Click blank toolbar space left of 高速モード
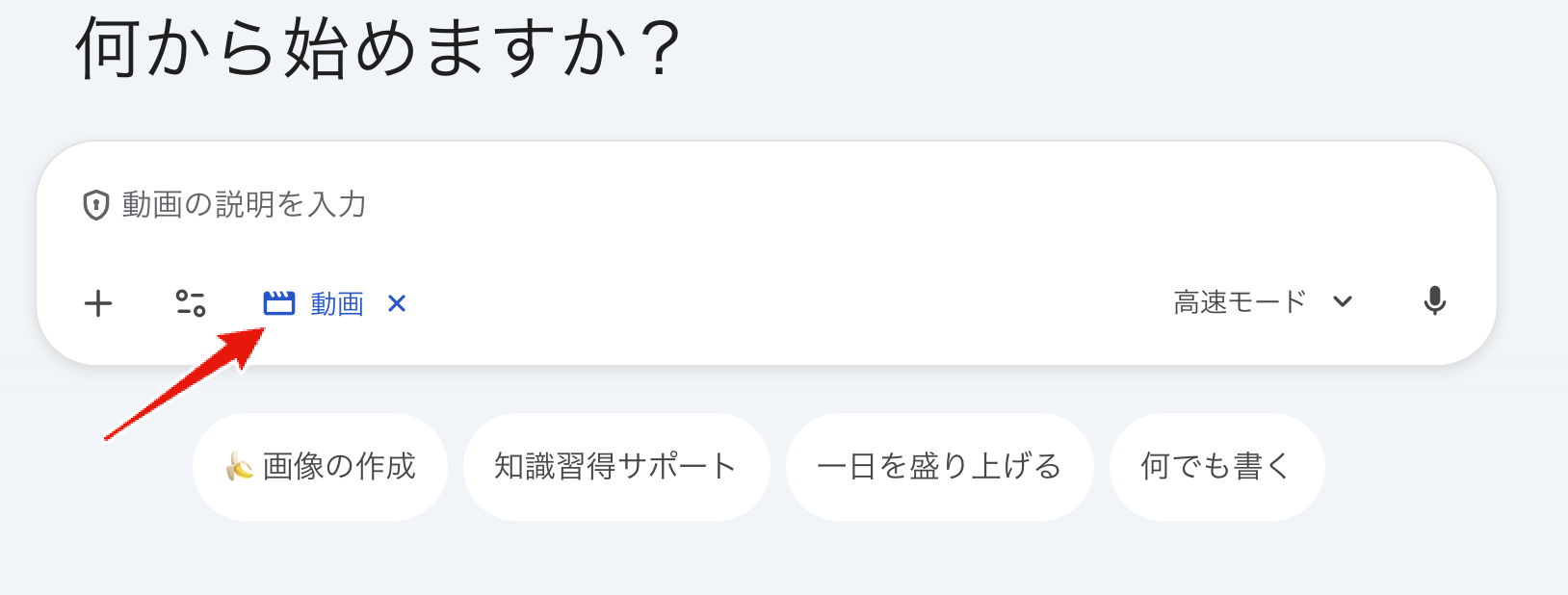Image resolution: width=1568 pixels, height=595 pixels. tap(771, 304)
